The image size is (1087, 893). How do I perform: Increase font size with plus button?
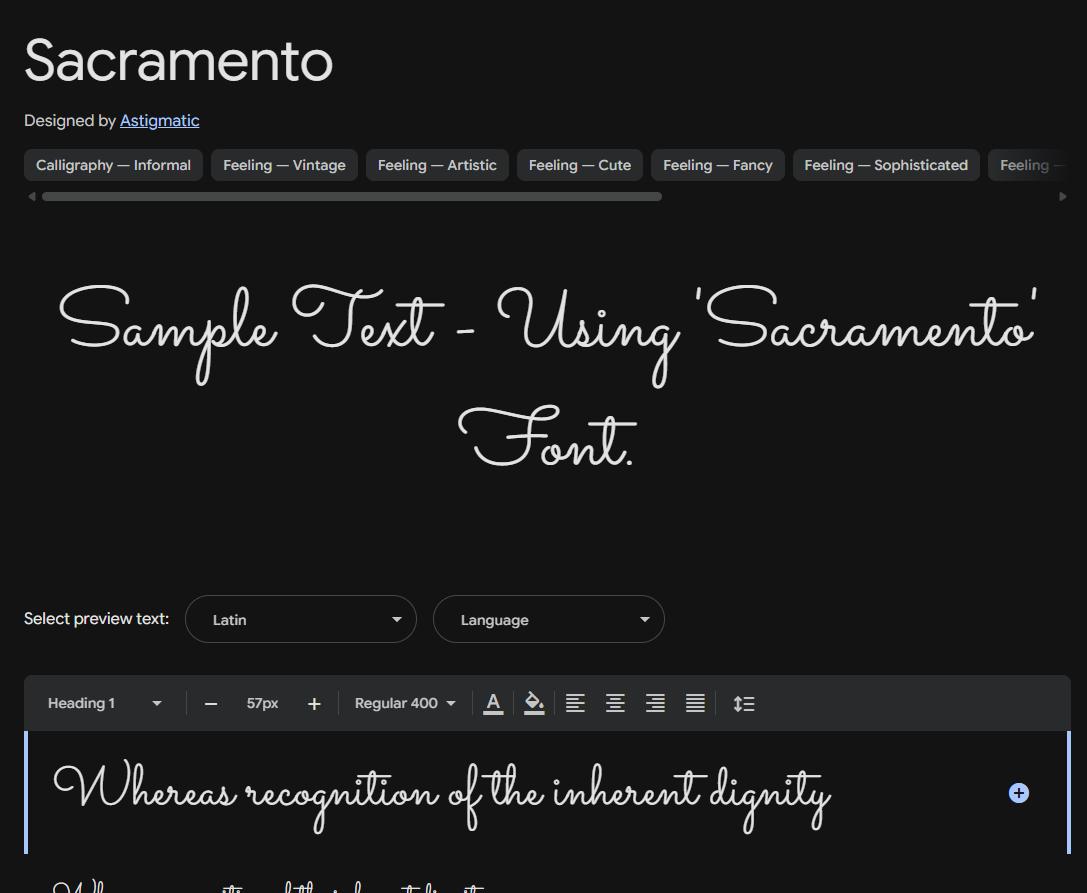[314, 704]
